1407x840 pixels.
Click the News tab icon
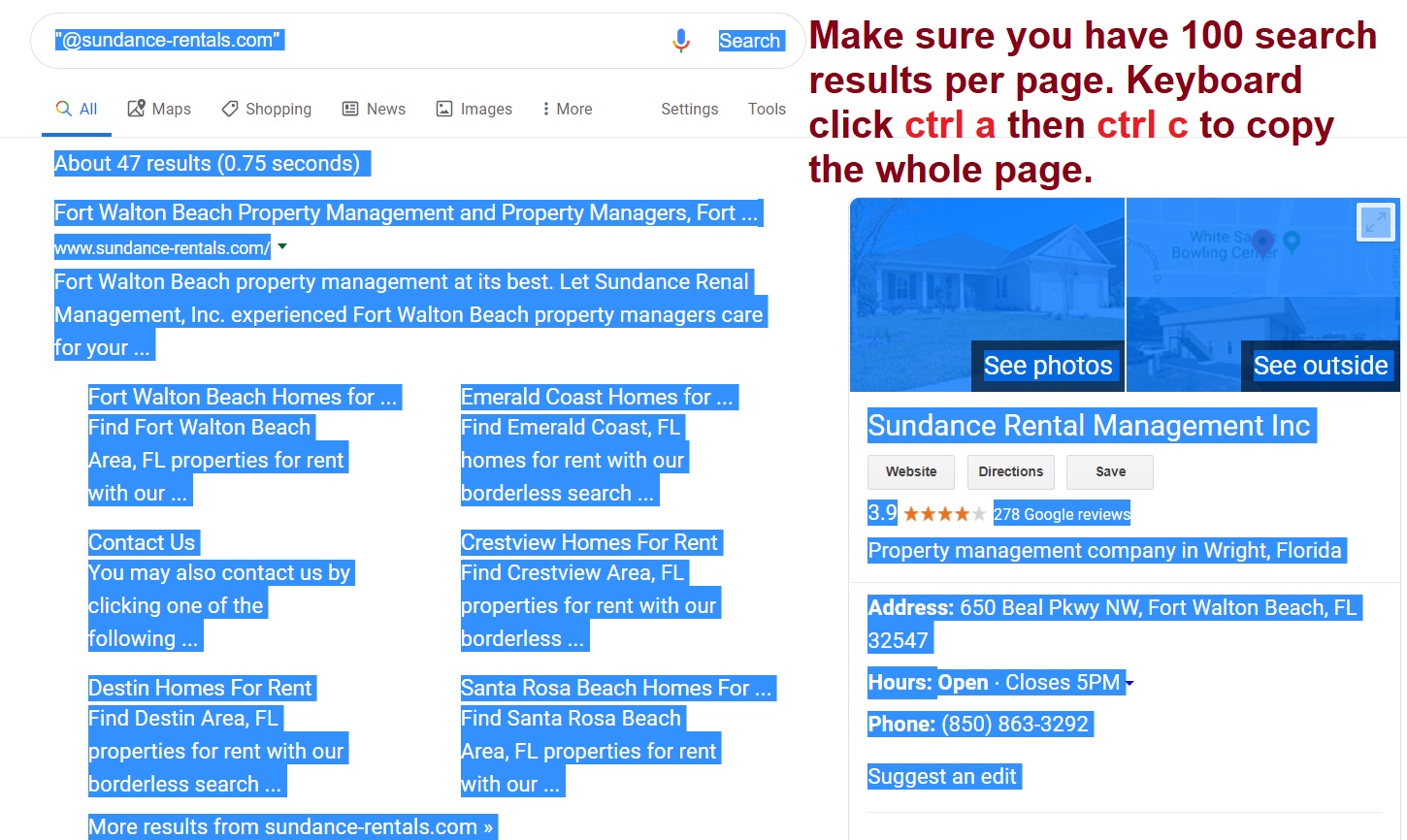pos(350,109)
